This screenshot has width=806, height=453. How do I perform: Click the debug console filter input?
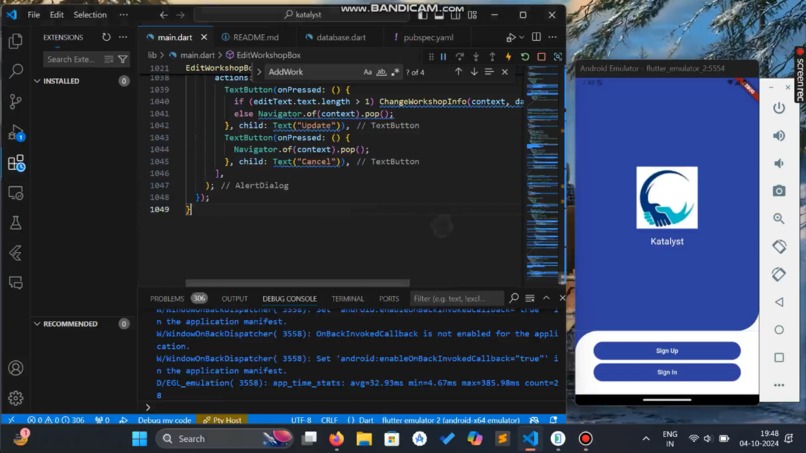tap(456, 298)
